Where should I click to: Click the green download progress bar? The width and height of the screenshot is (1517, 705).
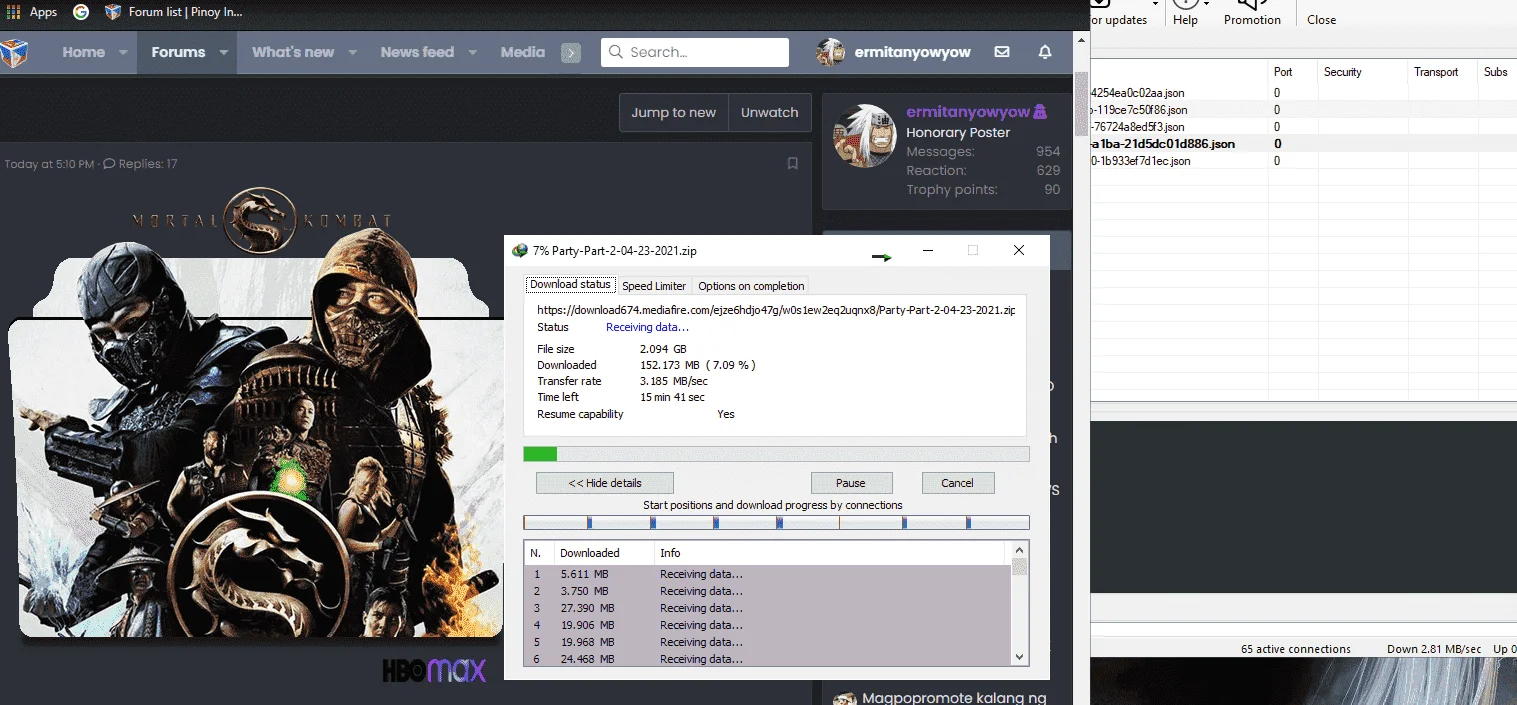click(x=776, y=454)
